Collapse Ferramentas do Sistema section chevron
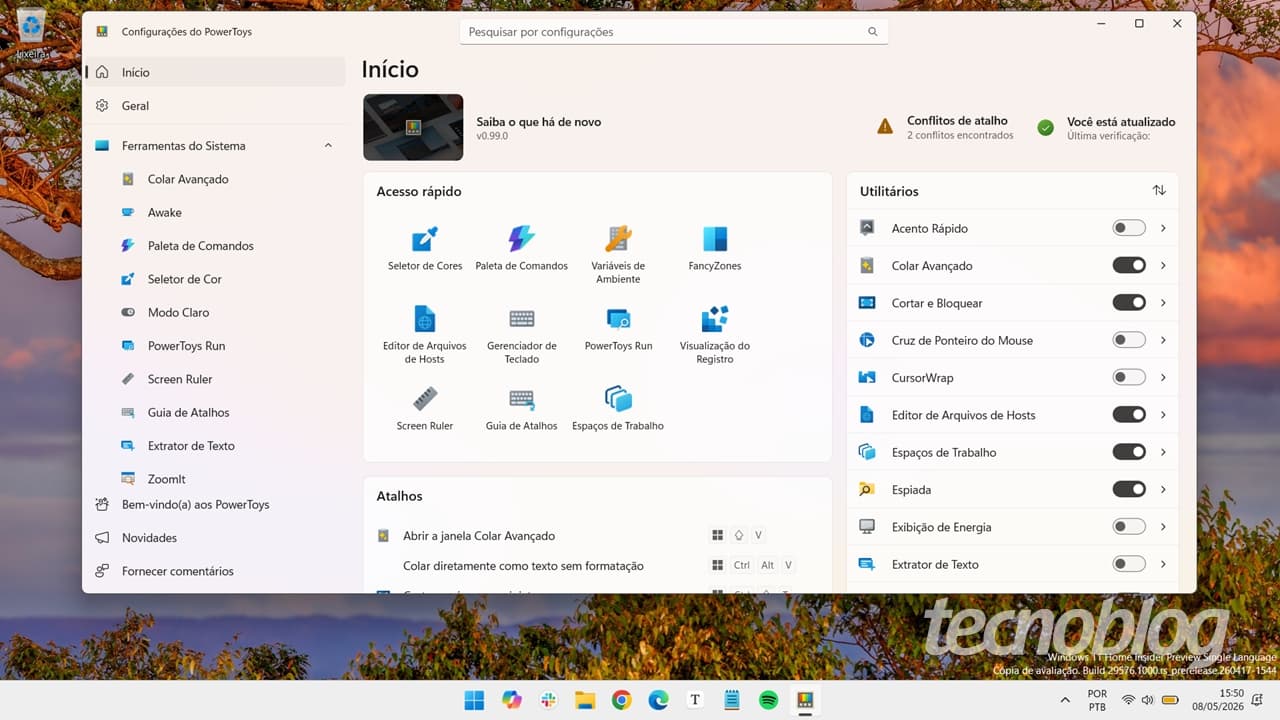Image resolution: width=1280 pixels, height=720 pixels. [328, 146]
